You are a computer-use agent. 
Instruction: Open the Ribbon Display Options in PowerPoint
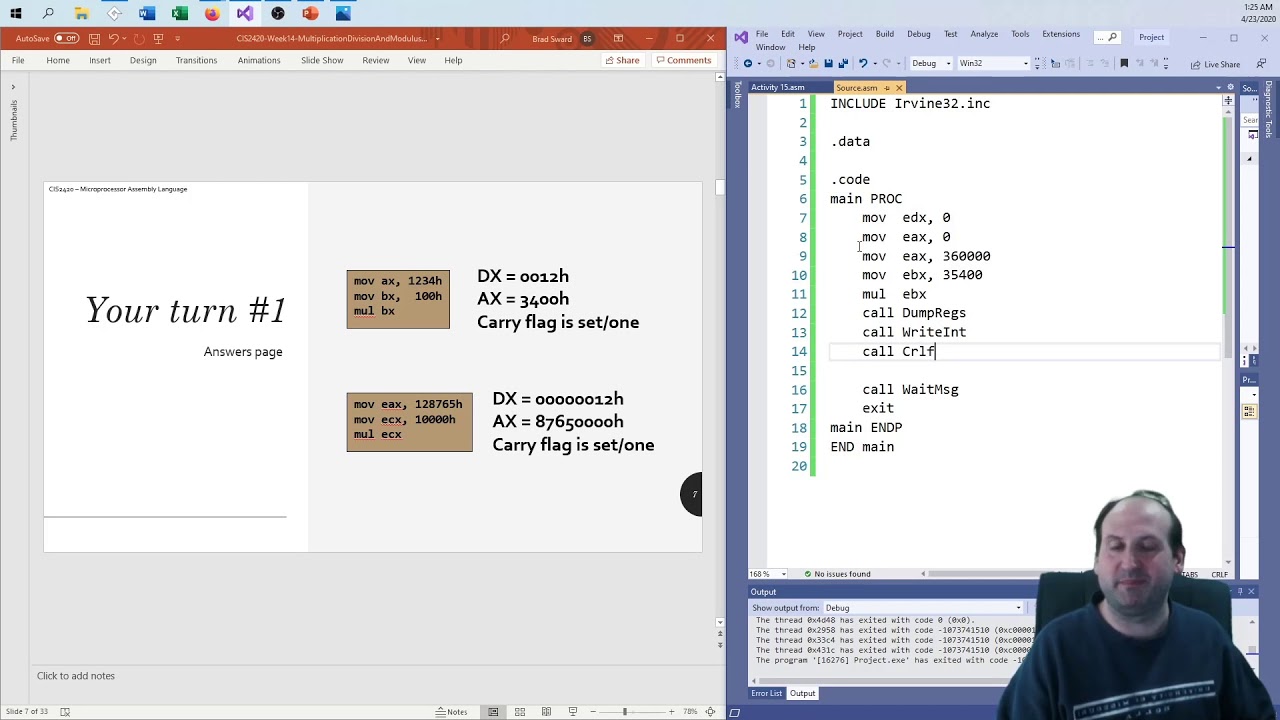[x=618, y=38]
